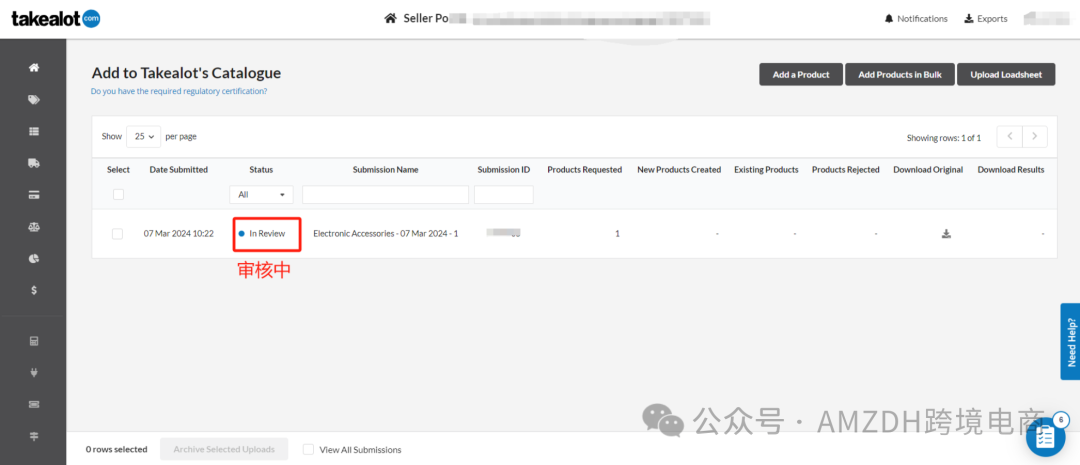Open the Need Help side tab

(x=1070, y=342)
